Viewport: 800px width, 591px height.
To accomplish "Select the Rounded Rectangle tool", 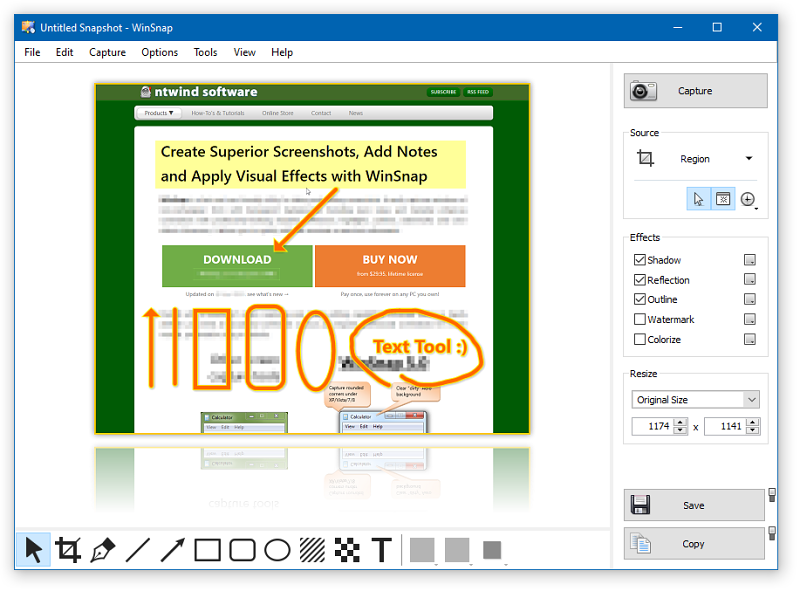I will click(x=242, y=550).
